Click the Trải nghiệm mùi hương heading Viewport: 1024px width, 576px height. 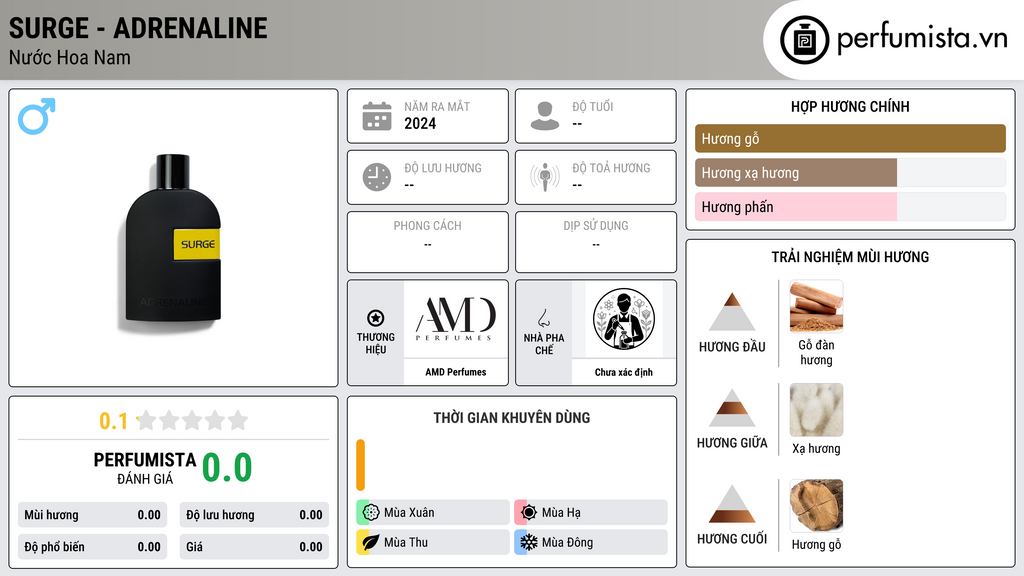(x=850, y=257)
